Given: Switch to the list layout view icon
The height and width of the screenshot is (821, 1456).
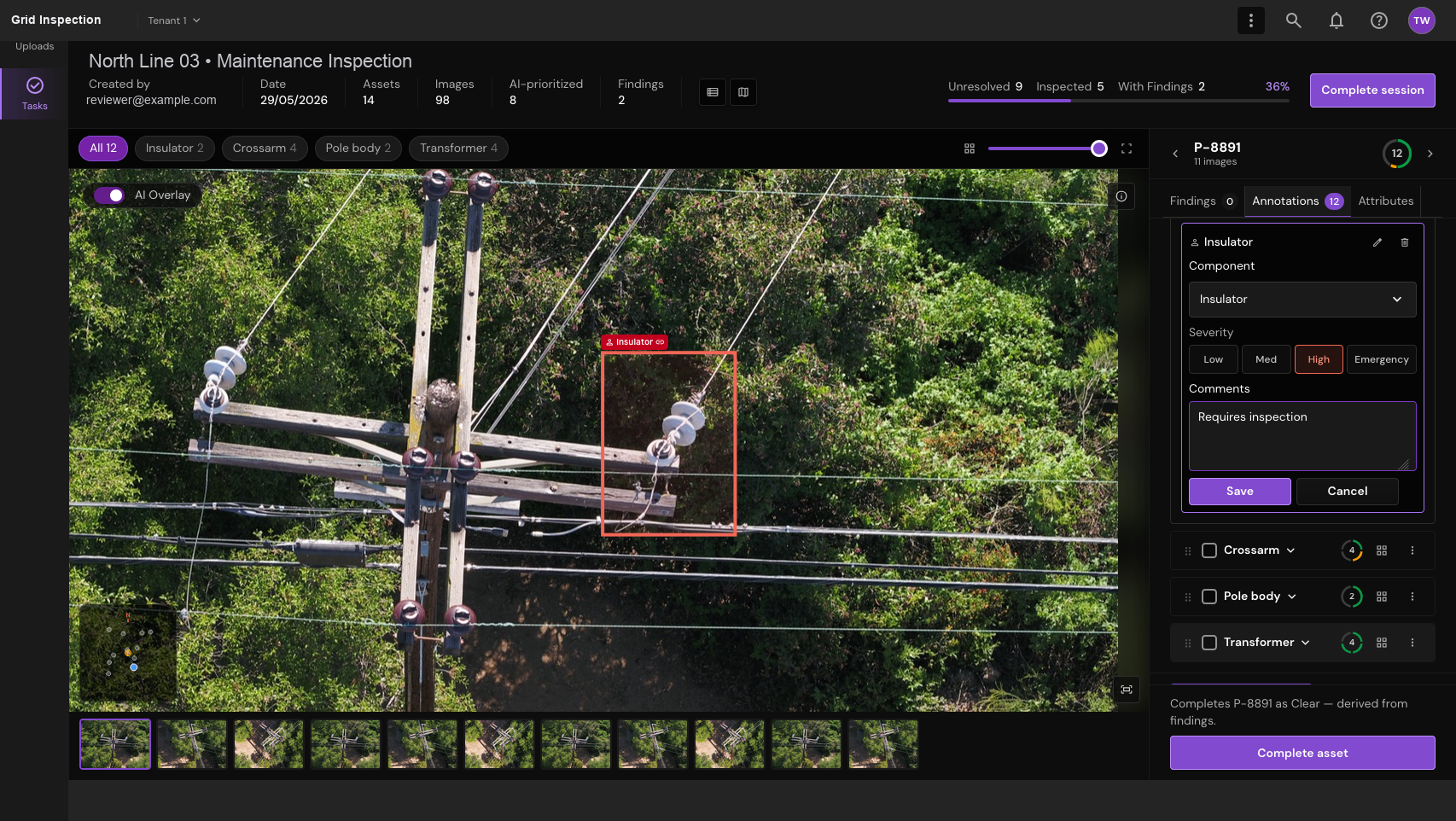Looking at the screenshot, I should pos(713,92).
